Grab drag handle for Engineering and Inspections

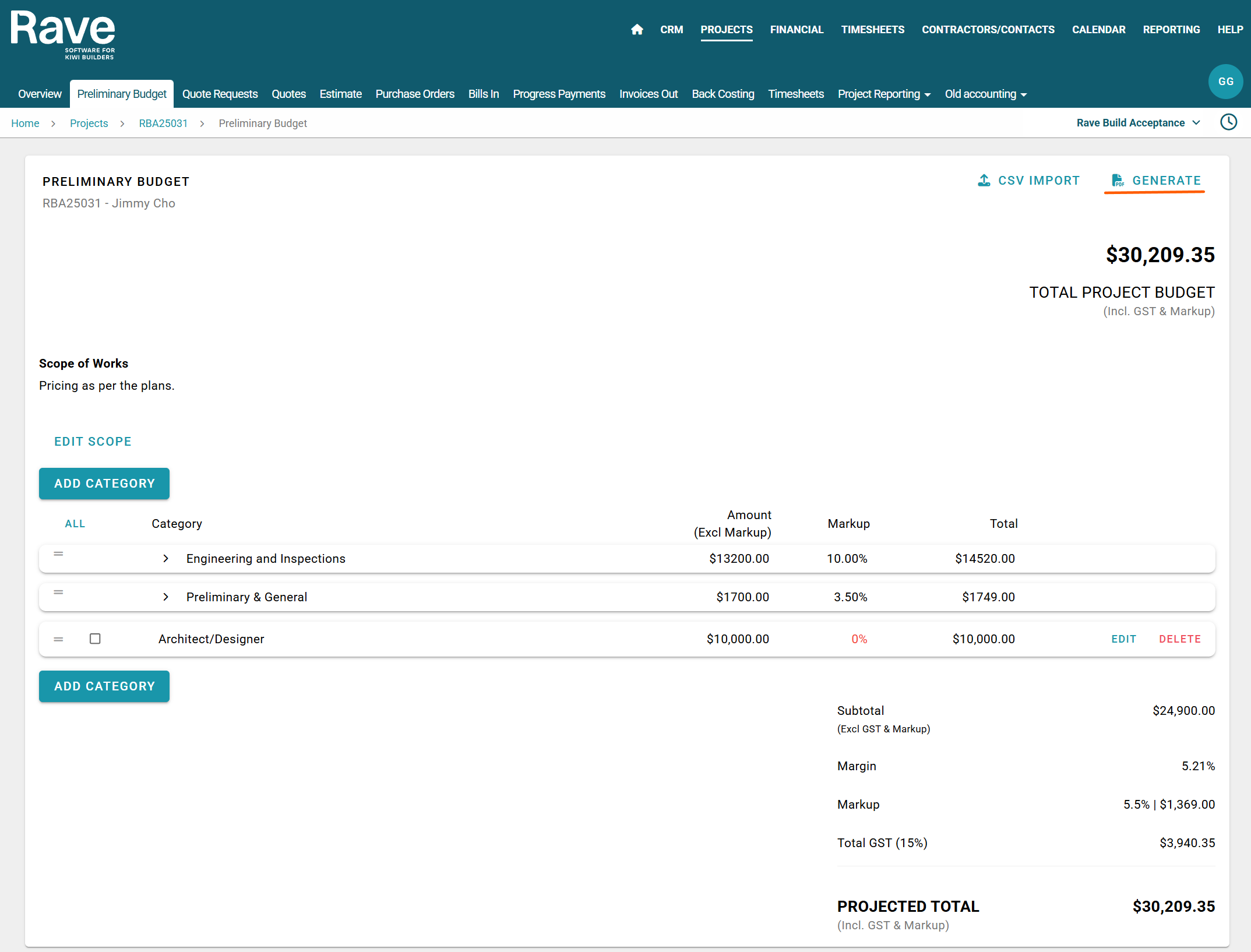pyautogui.click(x=58, y=554)
